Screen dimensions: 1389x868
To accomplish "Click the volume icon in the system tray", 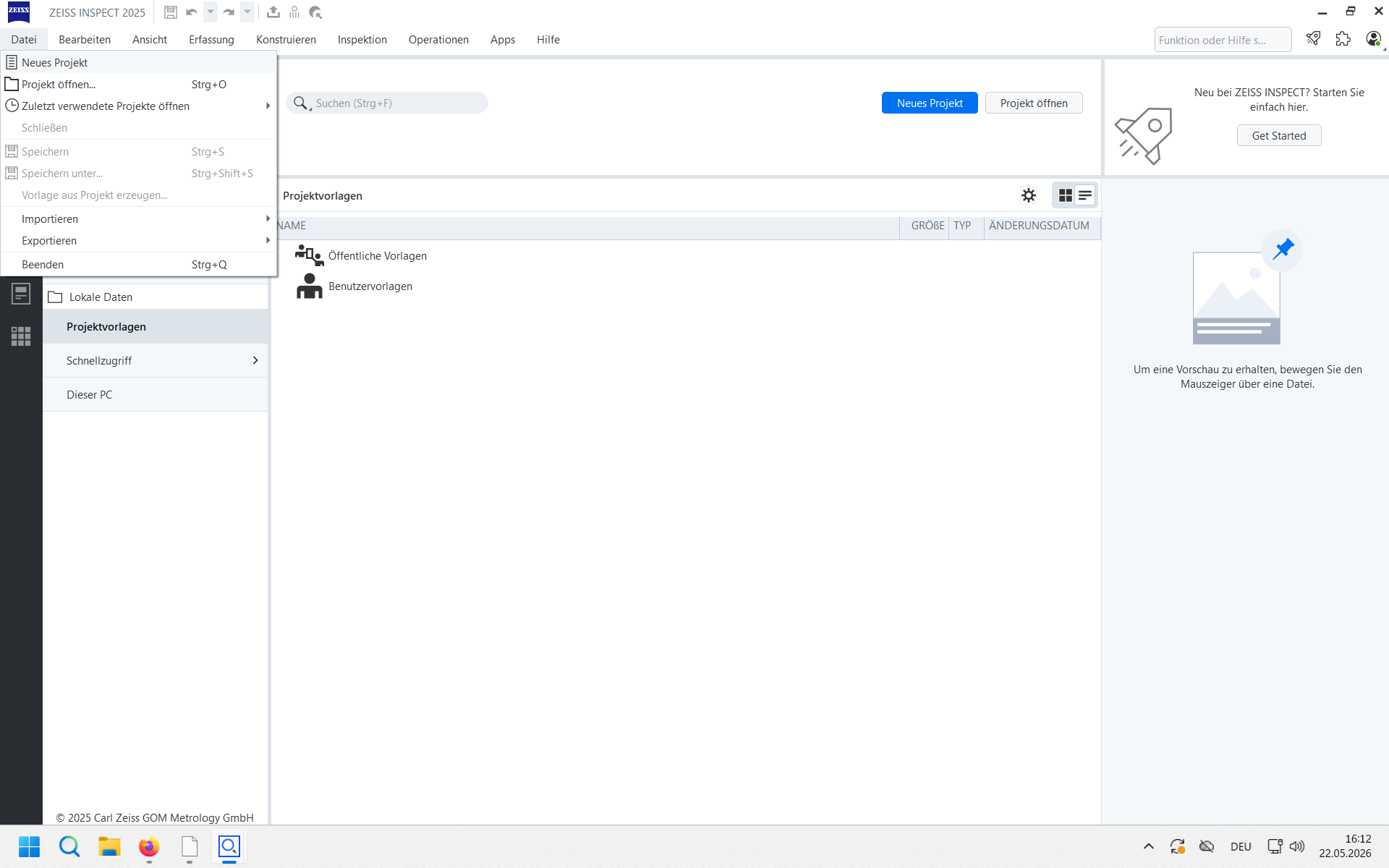I will [x=1297, y=846].
